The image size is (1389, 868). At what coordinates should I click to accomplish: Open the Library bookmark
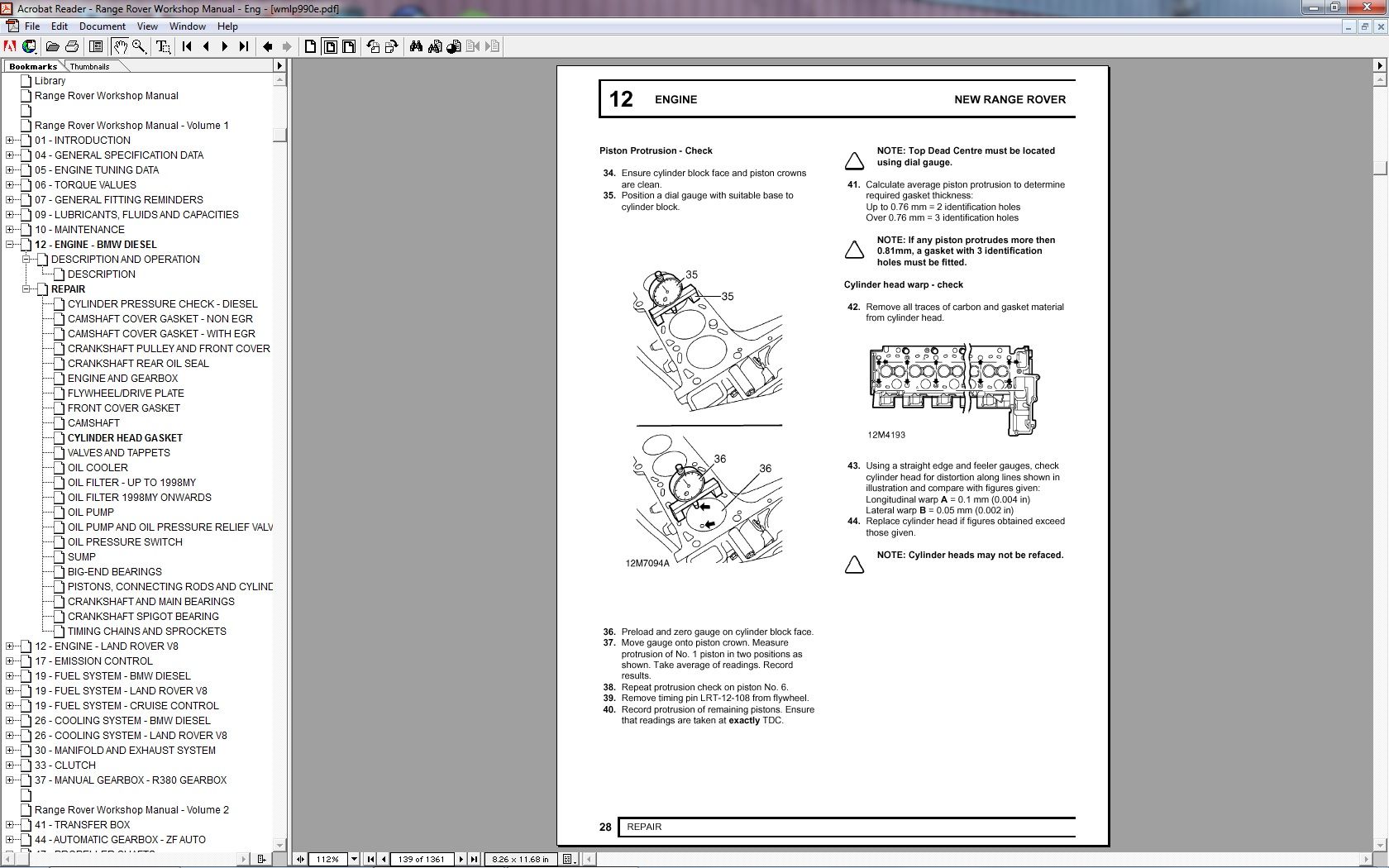(50, 81)
